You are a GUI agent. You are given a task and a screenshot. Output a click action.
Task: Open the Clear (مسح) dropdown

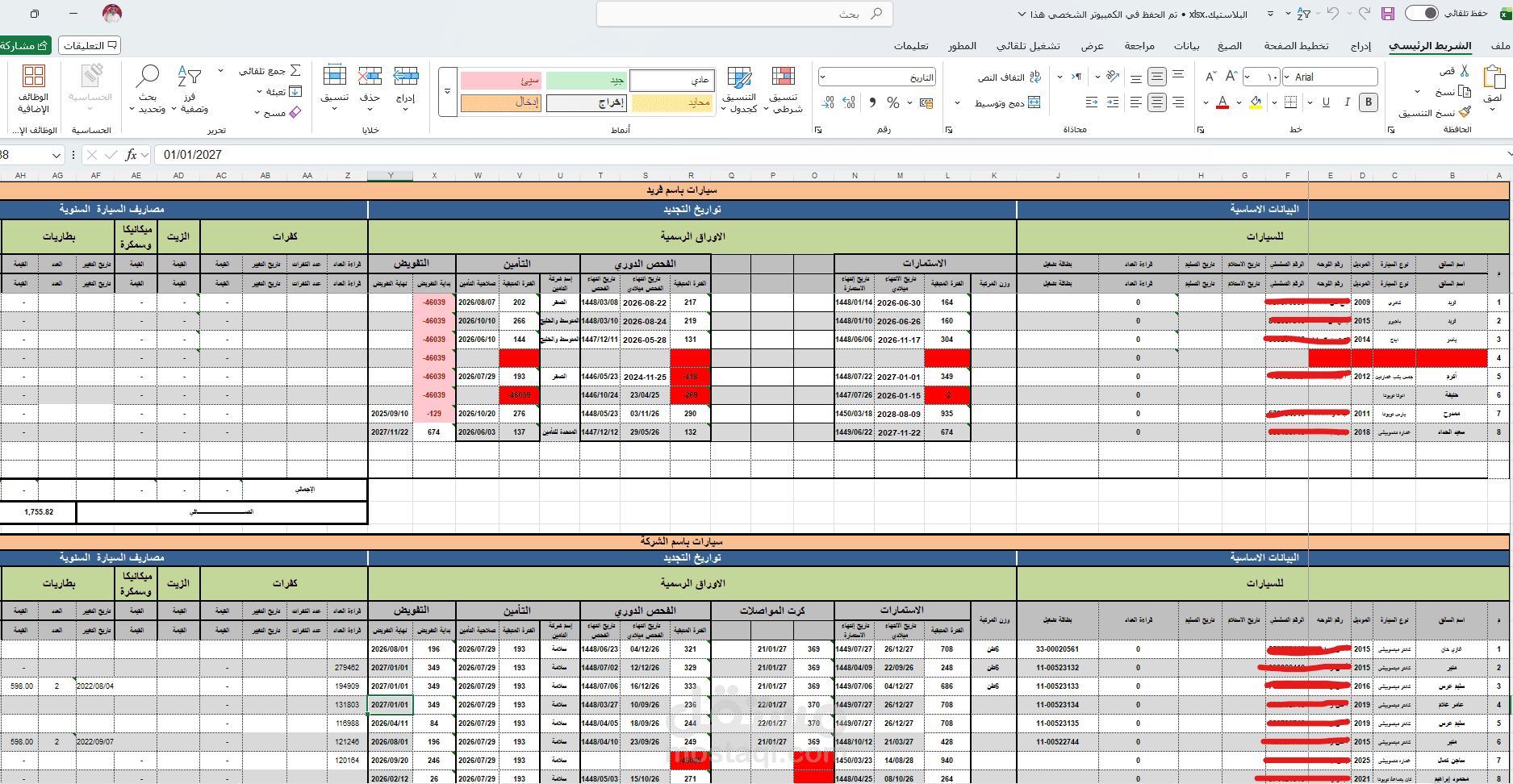click(x=258, y=113)
